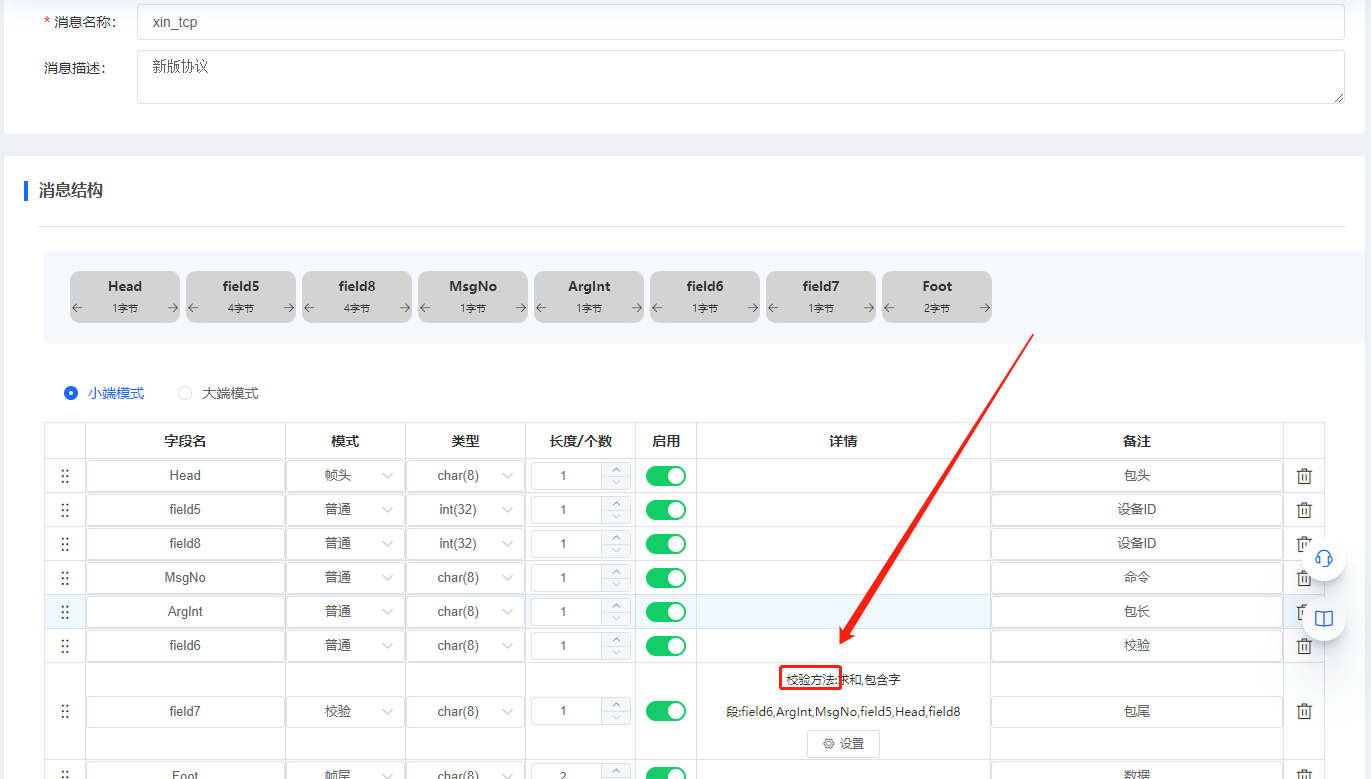Move MsgNo block right with arrow
The width and height of the screenshot is (1371, 779).
[x=520, y=308]
